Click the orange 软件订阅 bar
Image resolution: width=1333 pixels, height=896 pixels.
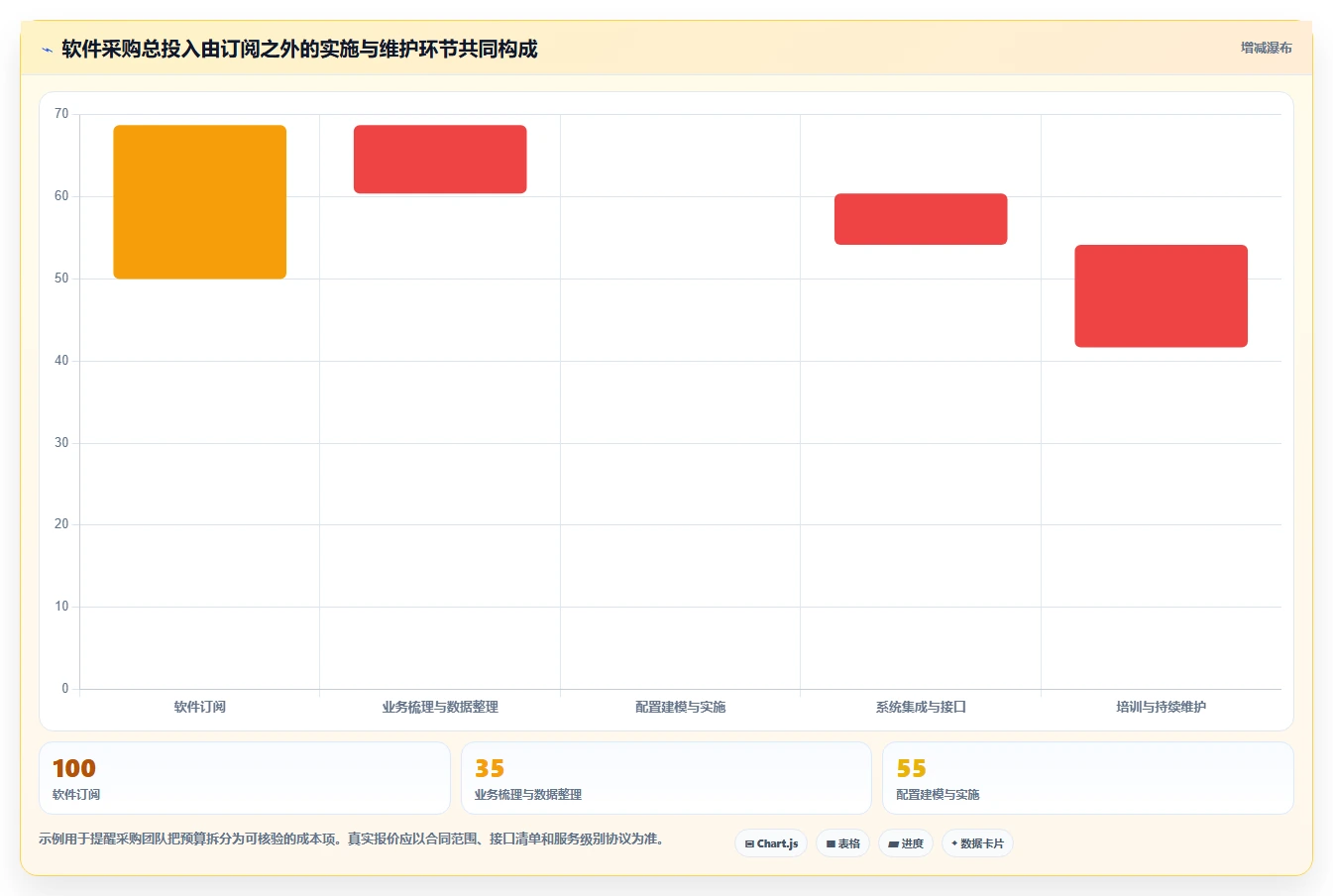200,202
